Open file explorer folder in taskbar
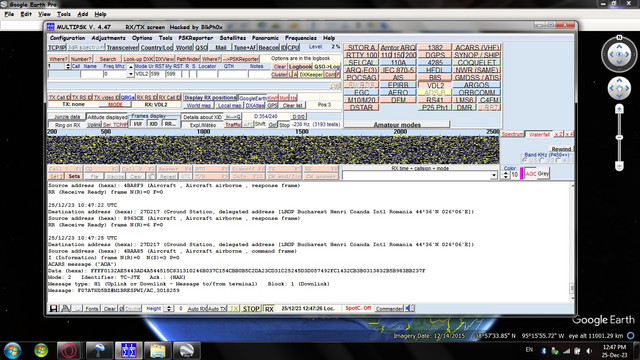The height and width of the screenshot is (360, 640). click(x=158, y=351)
